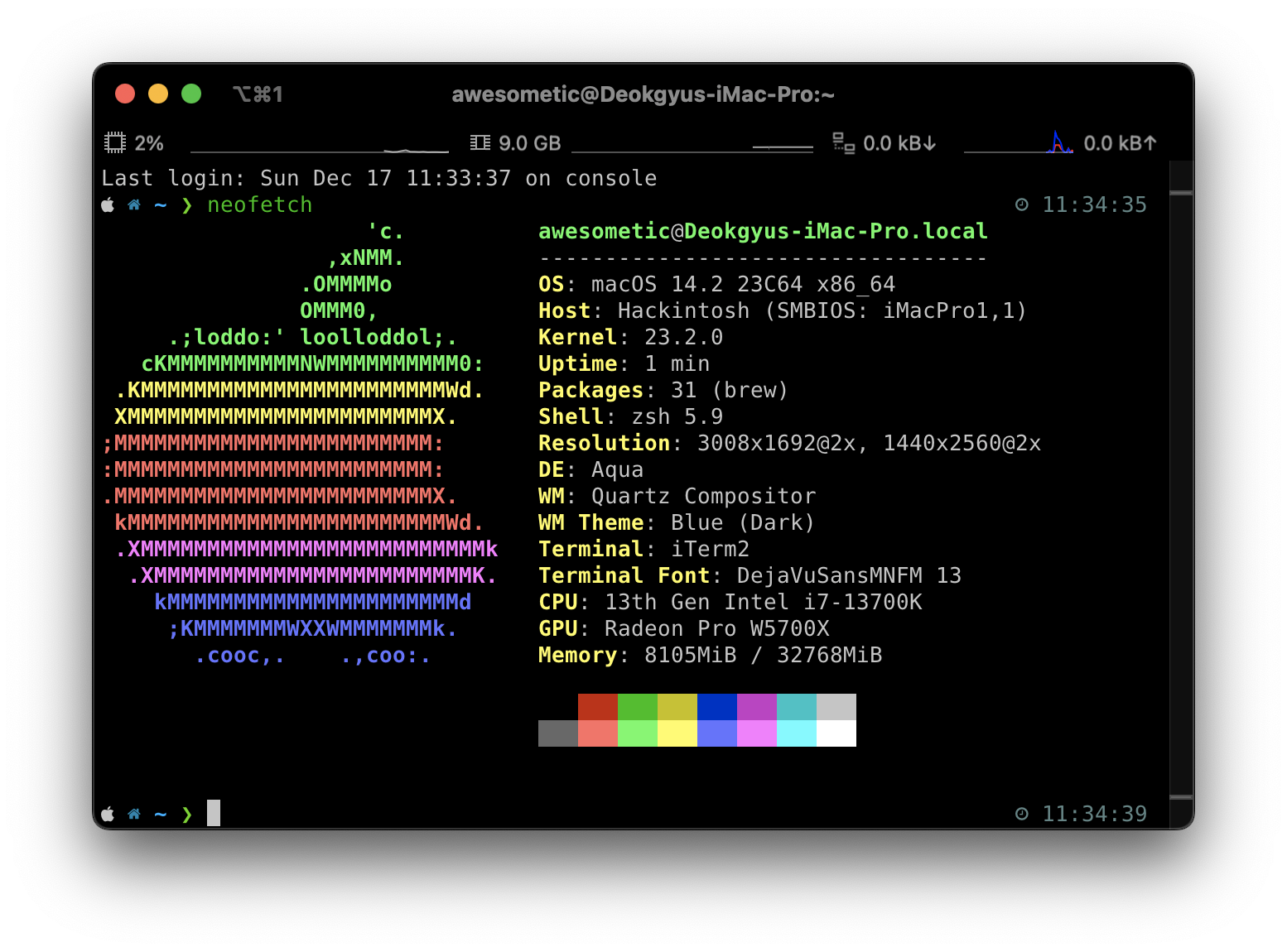Click the WM Theme value Blue (Dark)
This screenshot has height=952, width=1287.
(x=743, y=522)
